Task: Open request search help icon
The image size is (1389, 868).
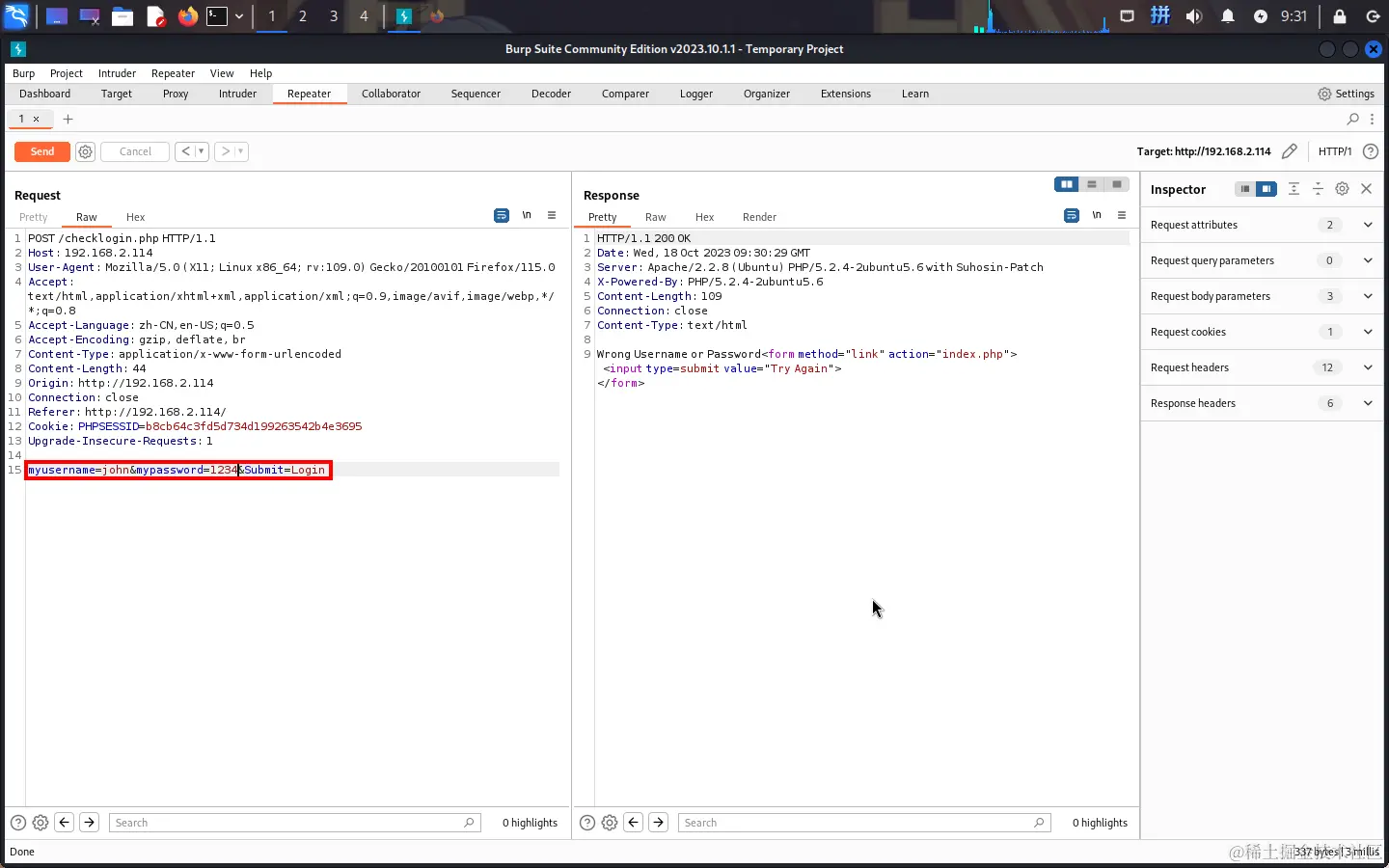Action: click(17, 823)
